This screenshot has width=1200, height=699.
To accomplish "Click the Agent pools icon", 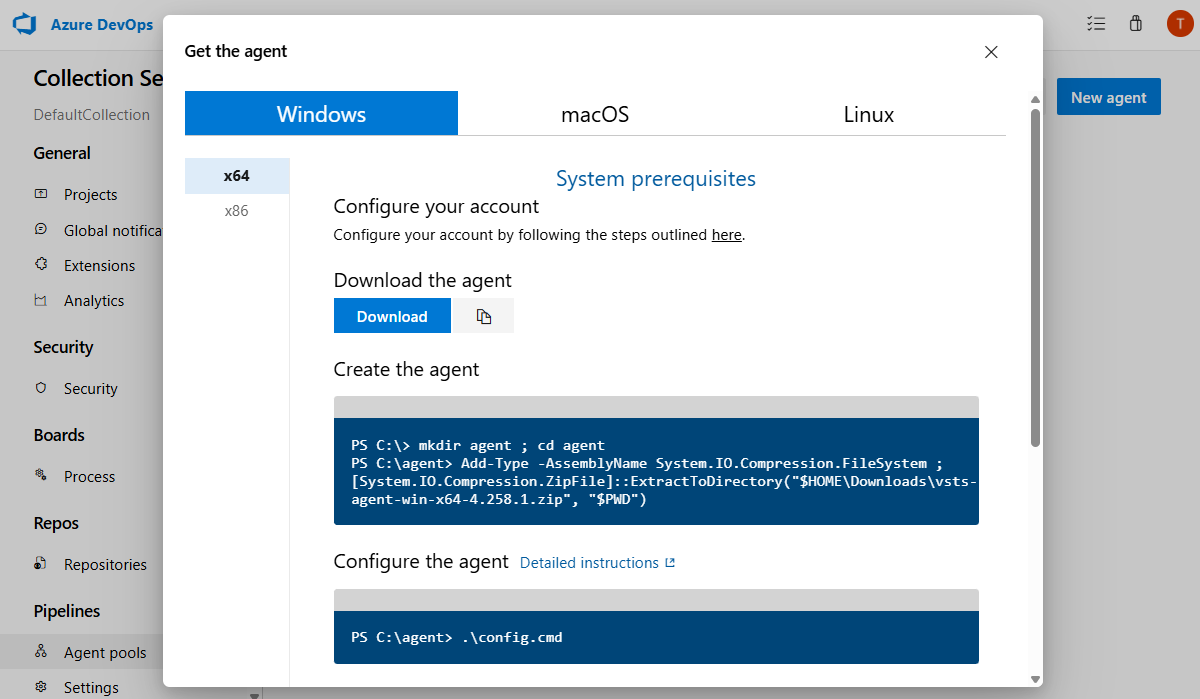I will [41, 652].
